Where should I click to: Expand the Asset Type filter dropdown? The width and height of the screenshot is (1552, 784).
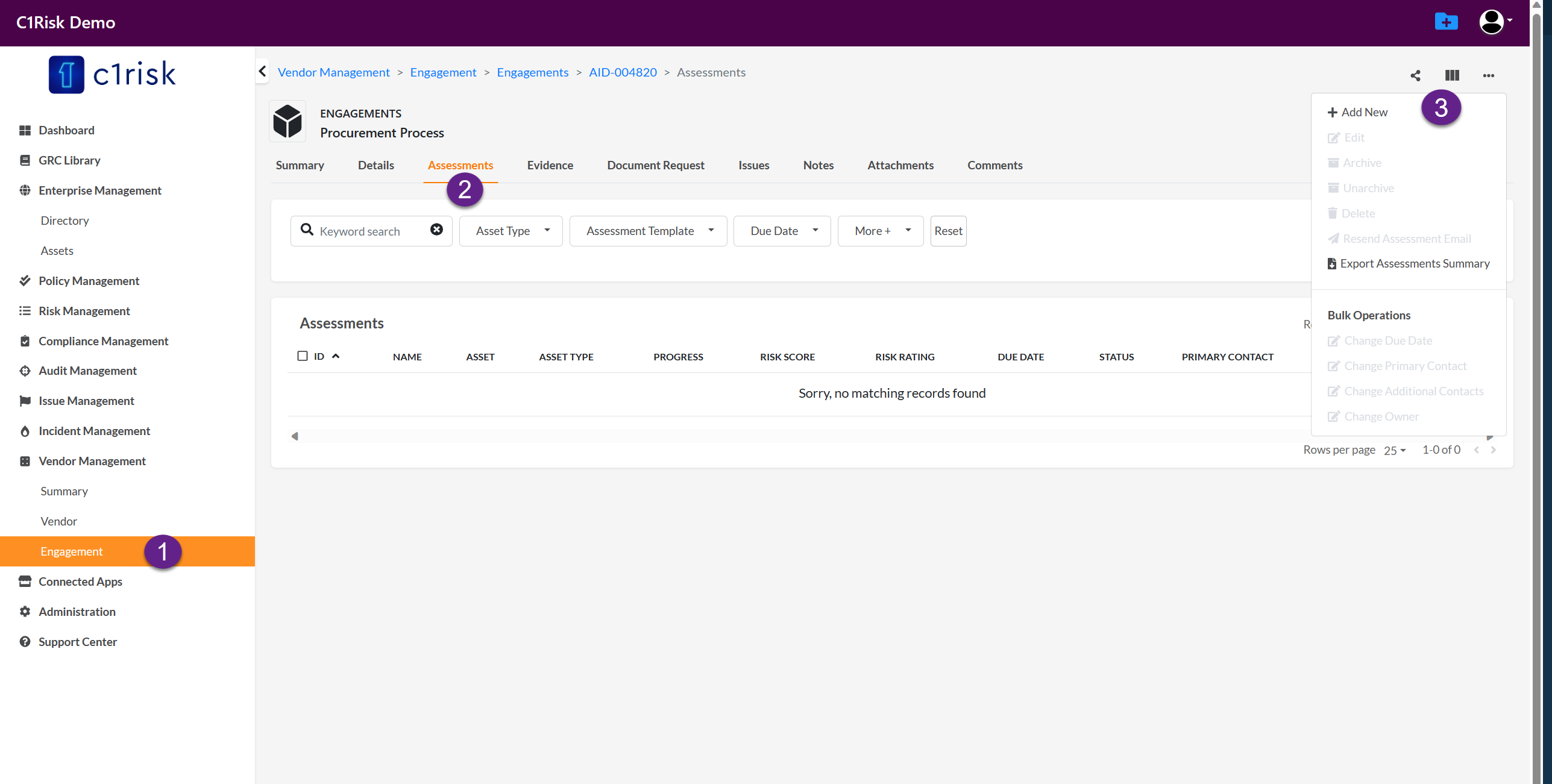[511, 231]
